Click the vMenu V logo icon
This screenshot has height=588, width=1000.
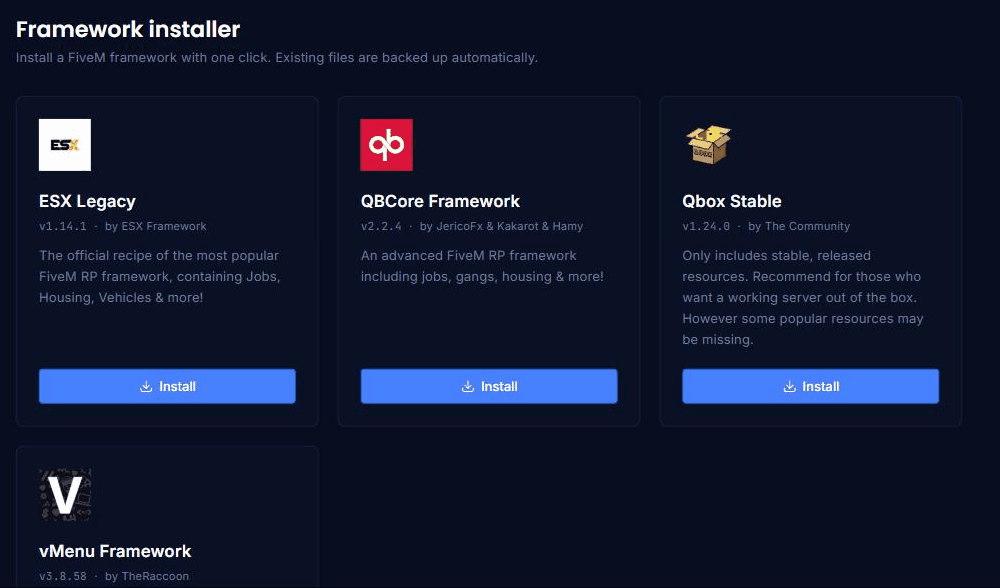coord(65,495)
